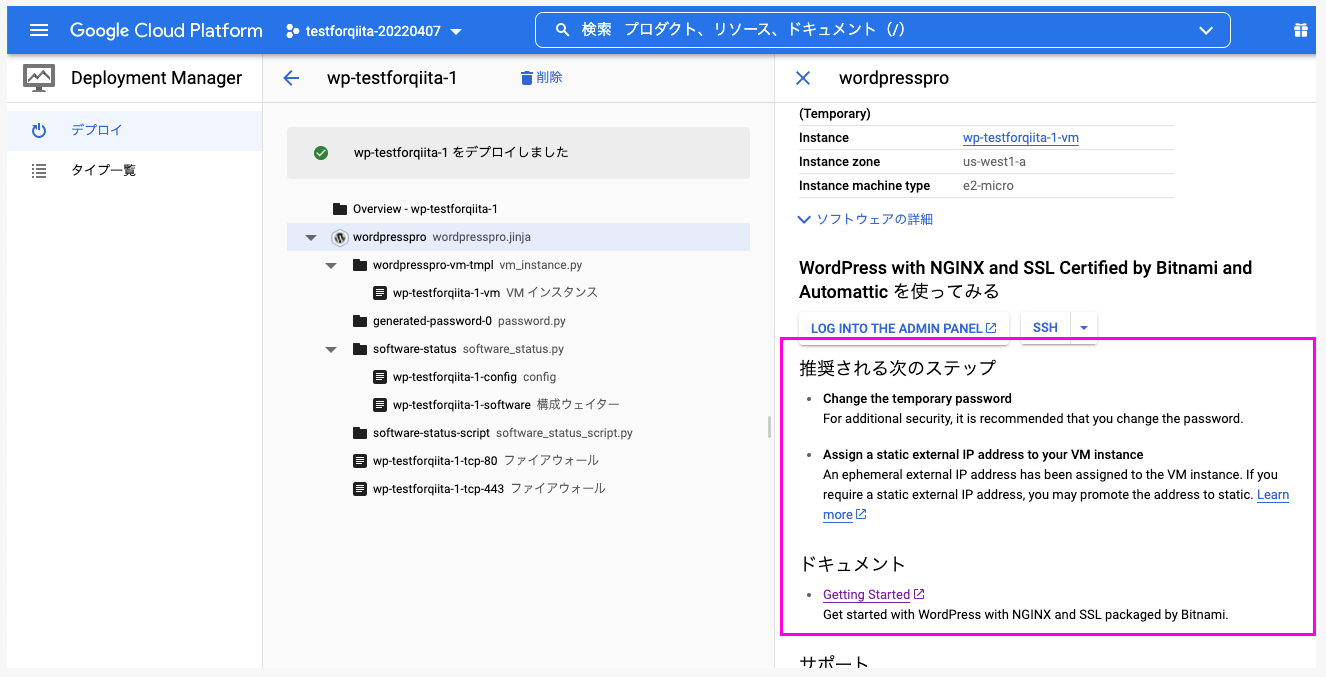The image size is (1326, 677).
Task: Expand the search bar dropdown chevron
Action: pyautogui.click(x=1206, y=31)
